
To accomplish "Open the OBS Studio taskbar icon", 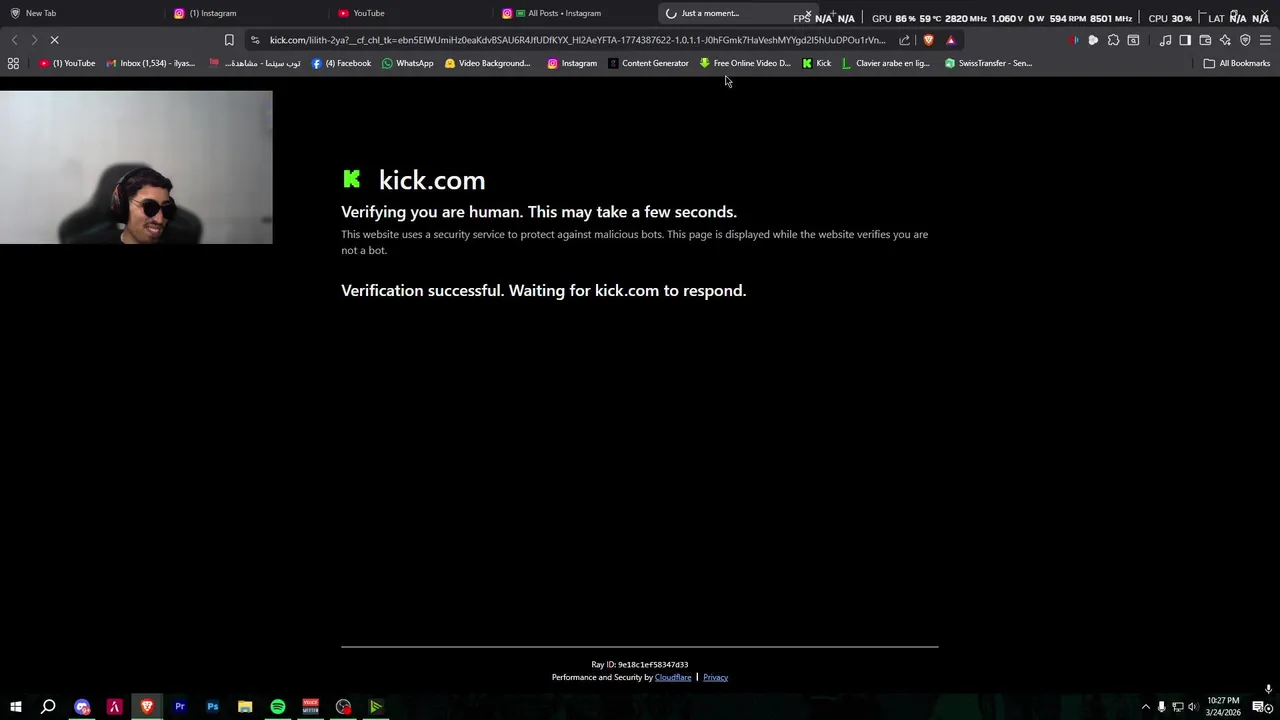I will click(343, 707).
